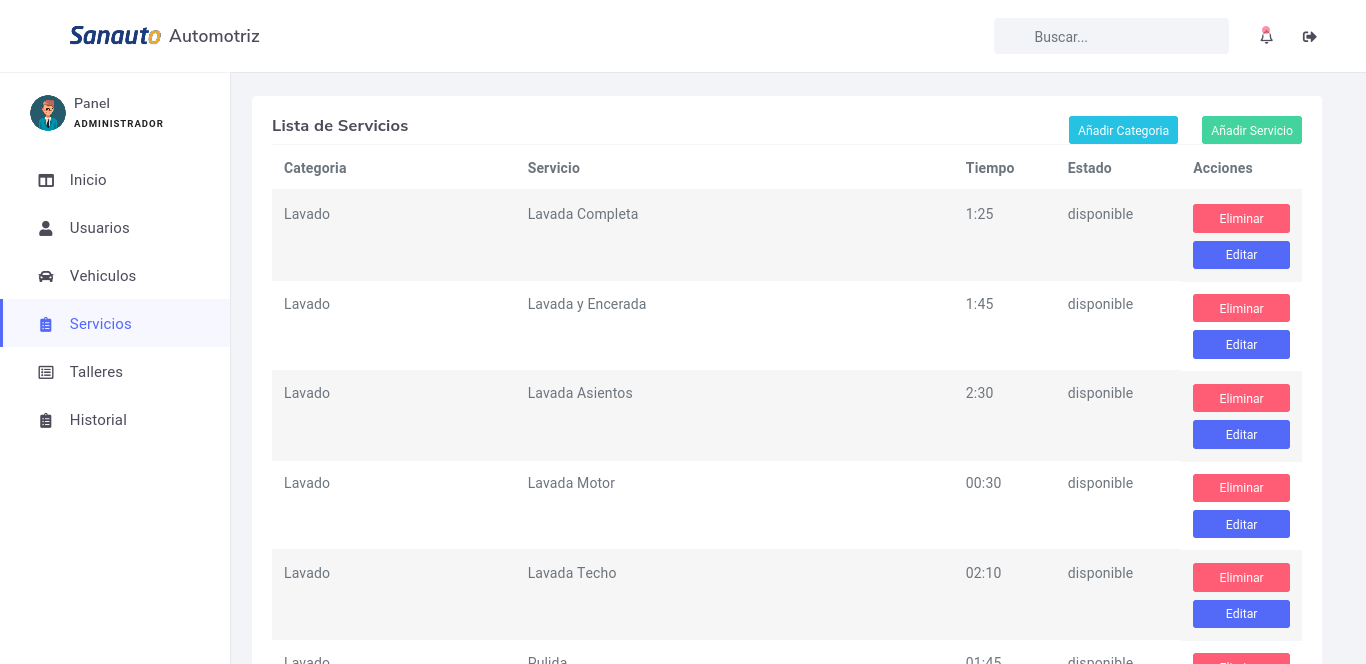This screenshot has height=664, width=1366.
Task: Delete the Lavada Completa service
Action: click(x=1241, y=218)
